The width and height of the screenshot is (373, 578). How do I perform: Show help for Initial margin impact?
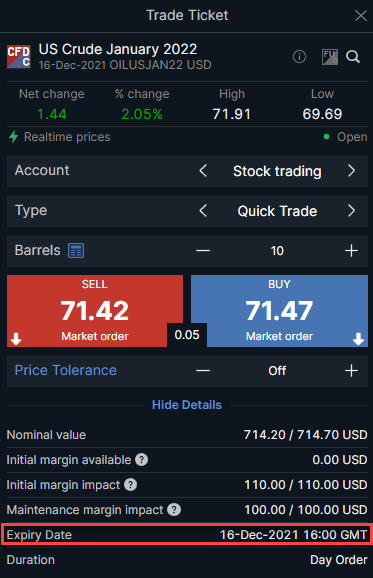click(x=130, y=485)
